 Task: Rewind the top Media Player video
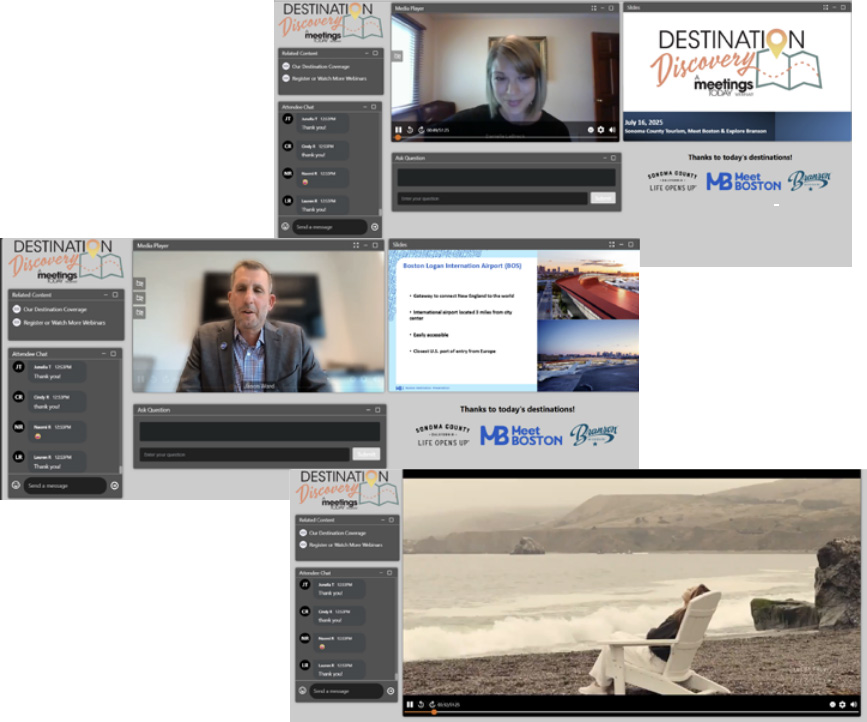pyautogui.click(x=409, y=130)
